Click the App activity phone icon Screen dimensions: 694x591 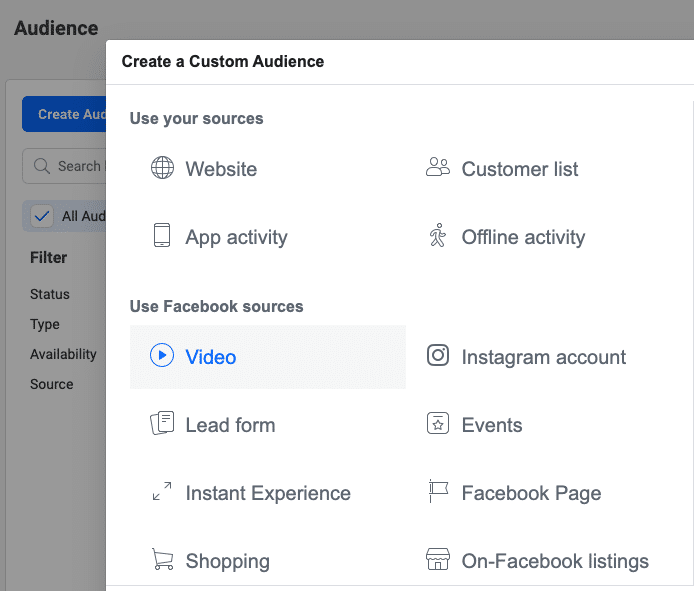pos(162,235)
